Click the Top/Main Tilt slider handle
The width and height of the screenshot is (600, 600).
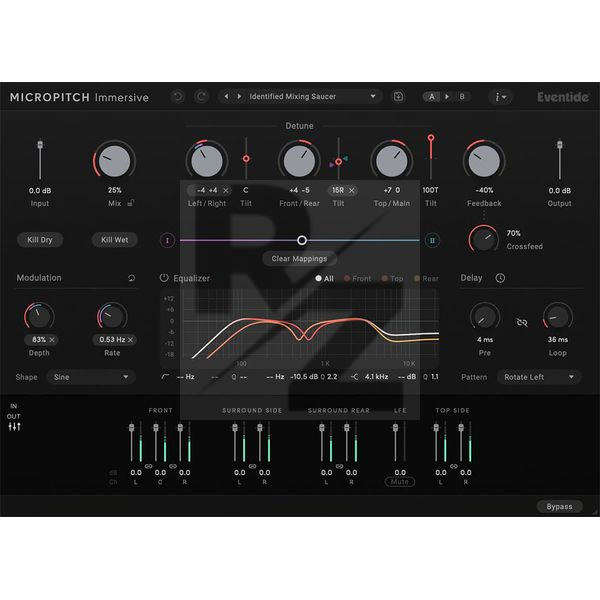coord(431,138)
